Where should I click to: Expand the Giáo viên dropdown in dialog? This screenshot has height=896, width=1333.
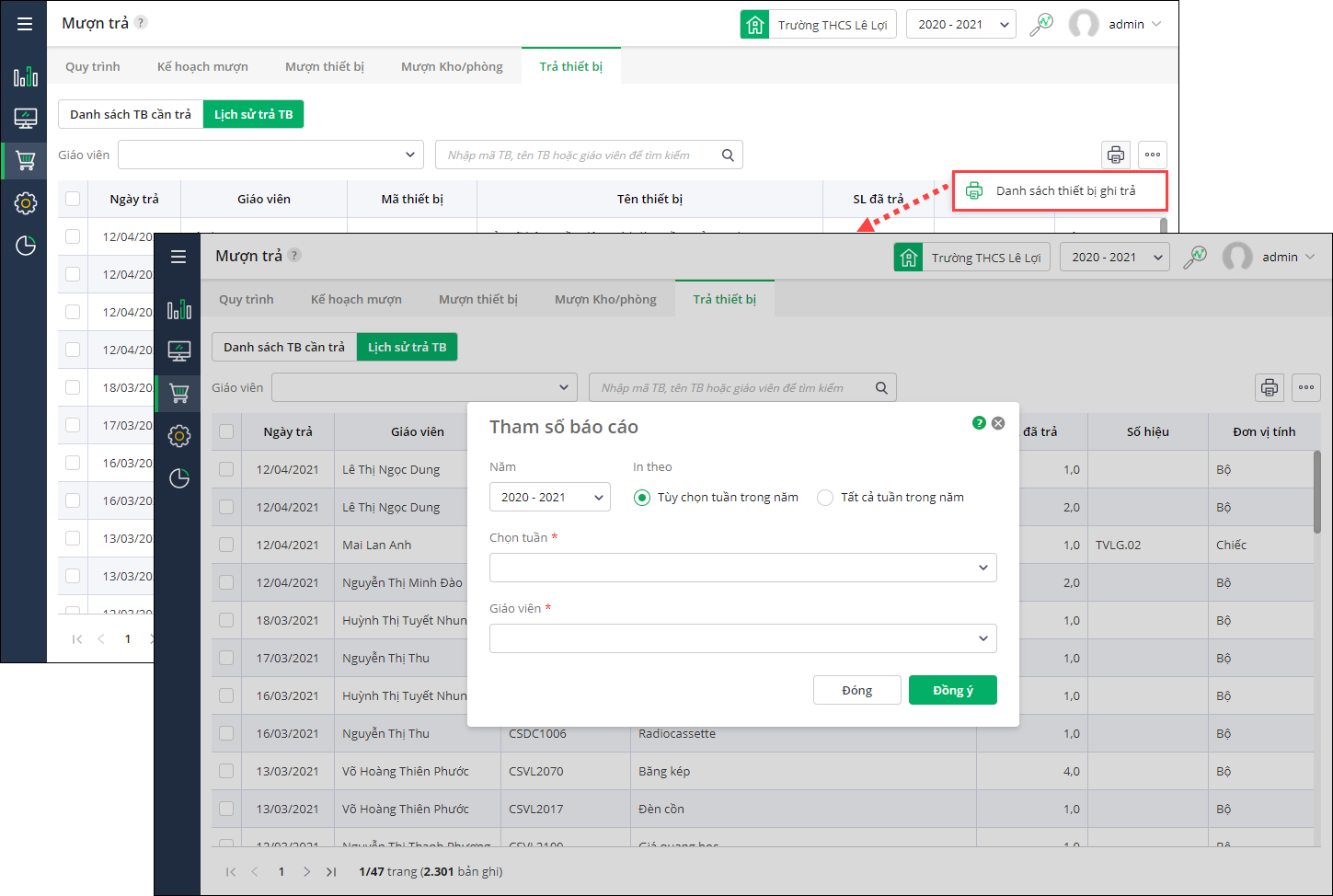coord(742,638)
